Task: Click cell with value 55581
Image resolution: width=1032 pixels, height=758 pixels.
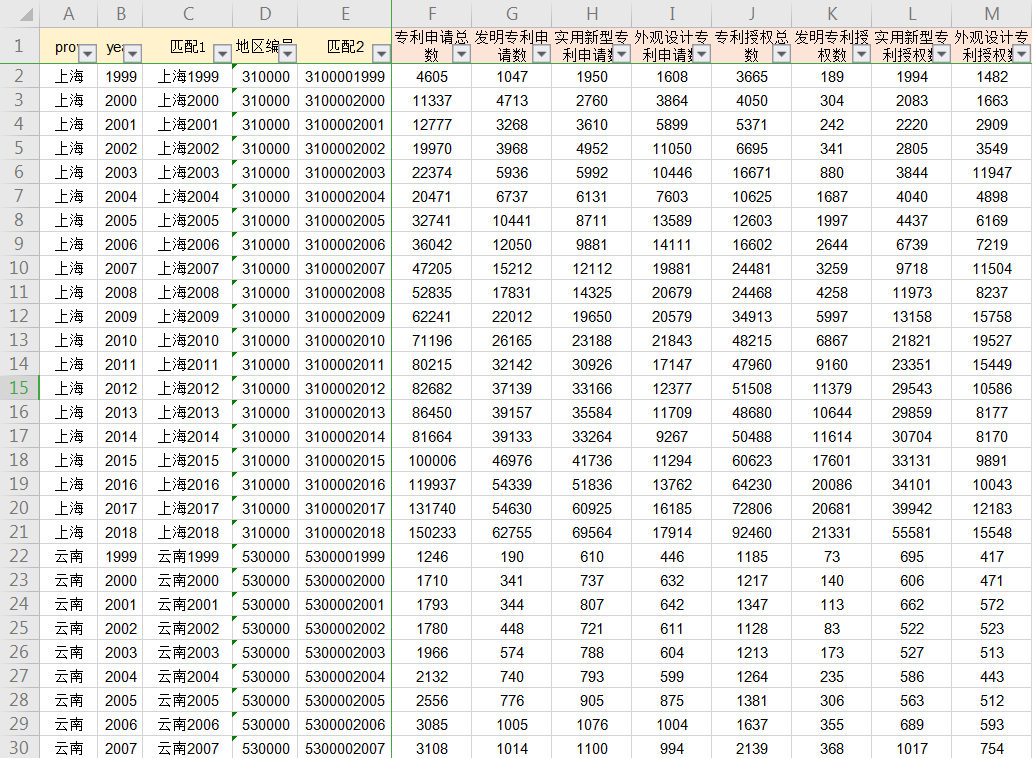Action: [912, 532]
